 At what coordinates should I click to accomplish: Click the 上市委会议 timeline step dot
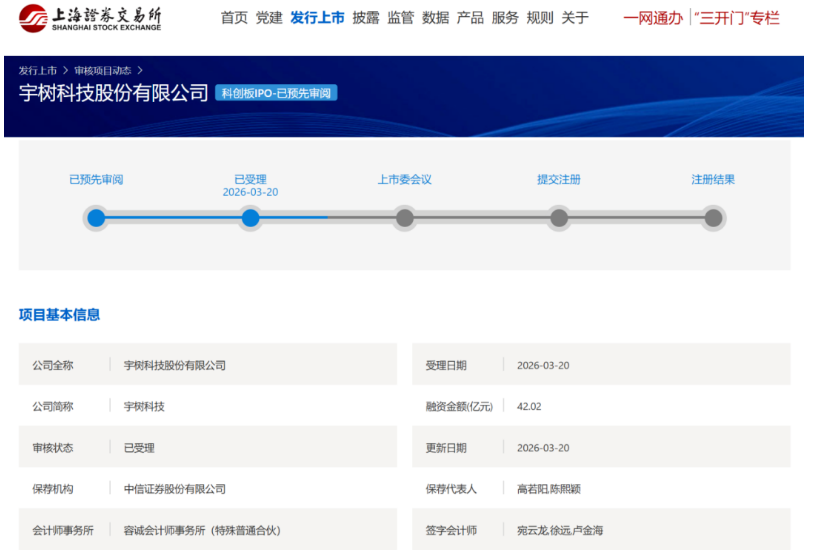[x=405, y=218]
